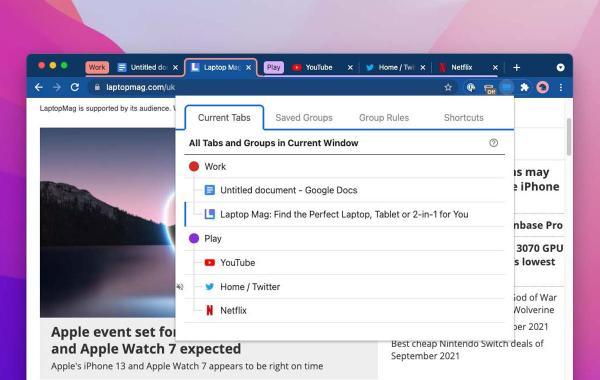
Task: Click the purple Play group color dot
Action: click(x=194, y=238)
